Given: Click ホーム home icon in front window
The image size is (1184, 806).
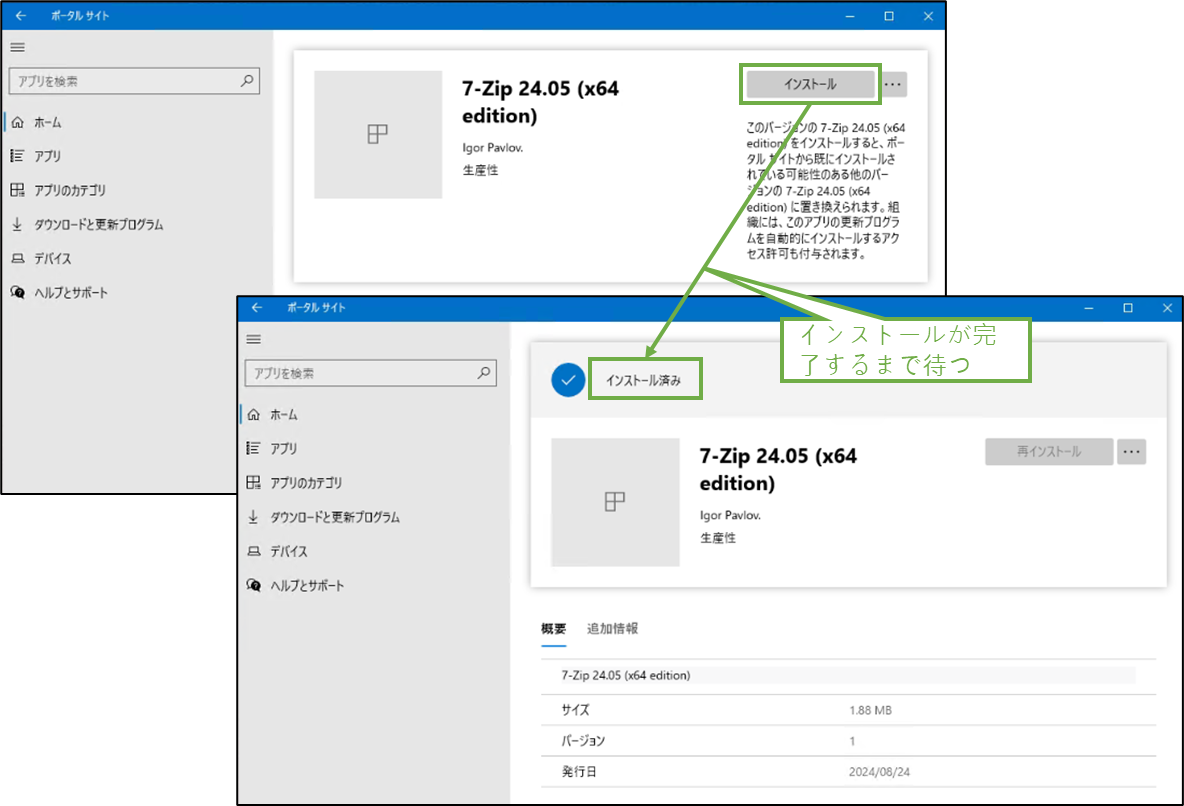Looking at the screenshot, I should [x=254, y=415].
